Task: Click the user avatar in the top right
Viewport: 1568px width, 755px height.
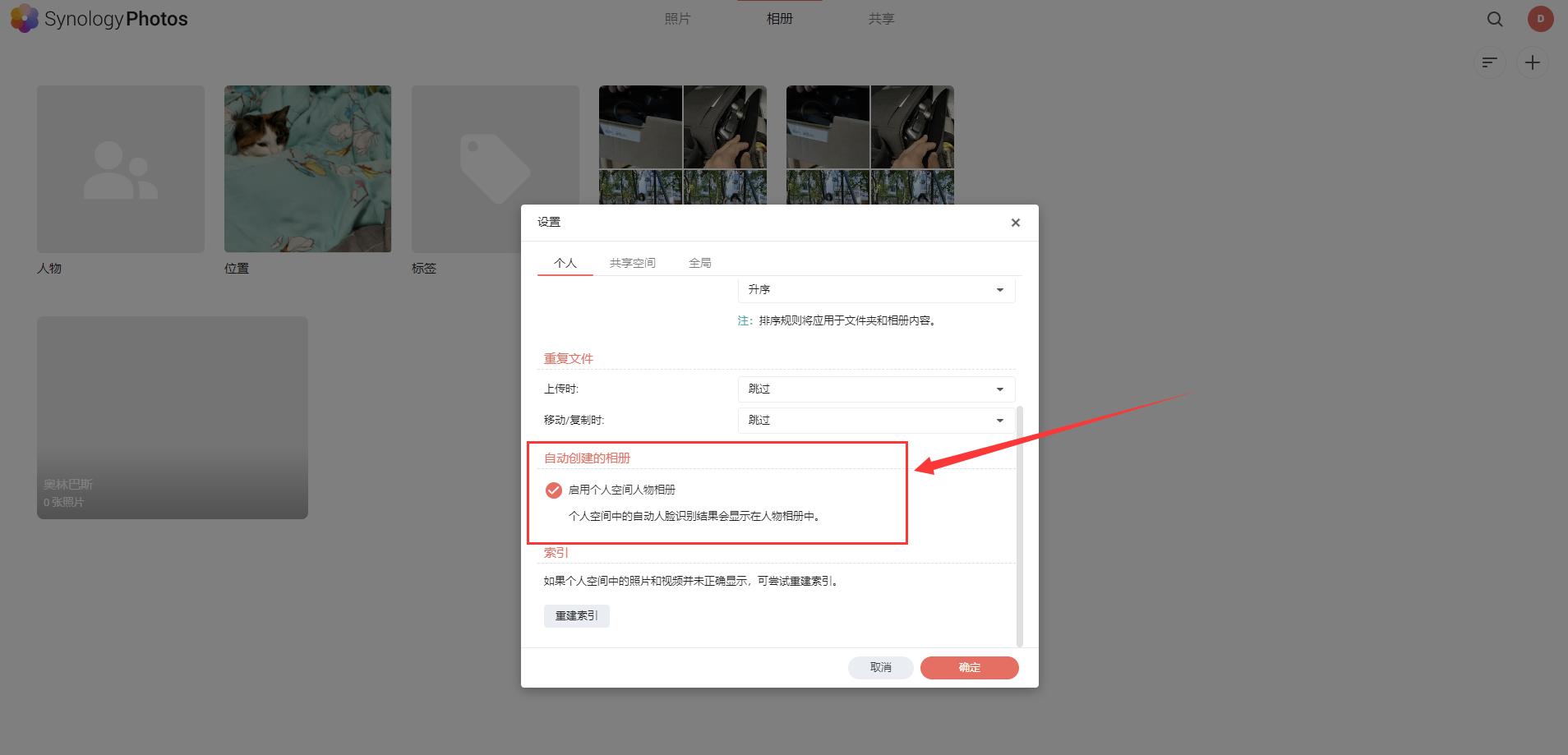Action: point(1540,18)
